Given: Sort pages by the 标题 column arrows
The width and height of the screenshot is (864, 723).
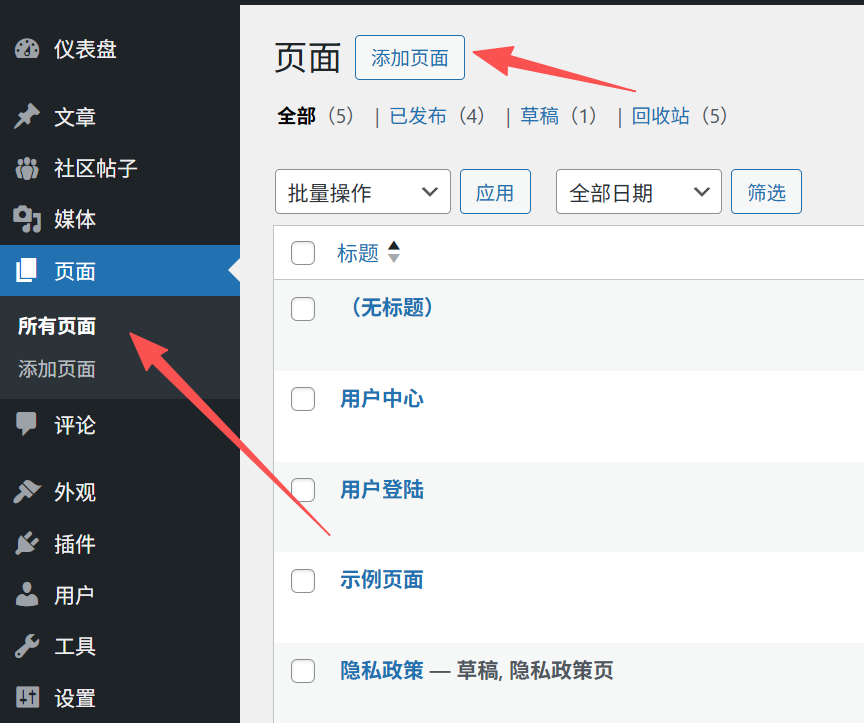Looking at the screenshot, I should click(x=394, y=252).
